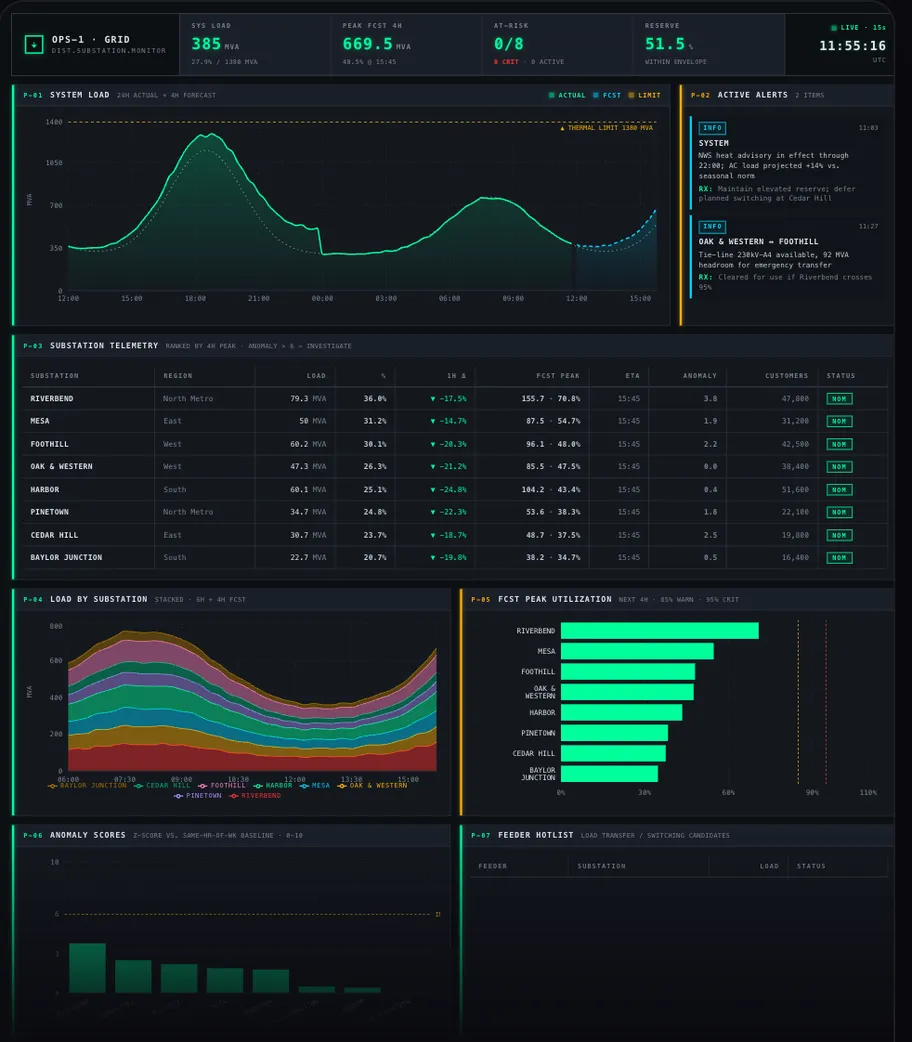The width and height of the screenshot is (912, 1042).
Task: Select the PINETOWN row name in telemetry table
Action: point(49,512)
